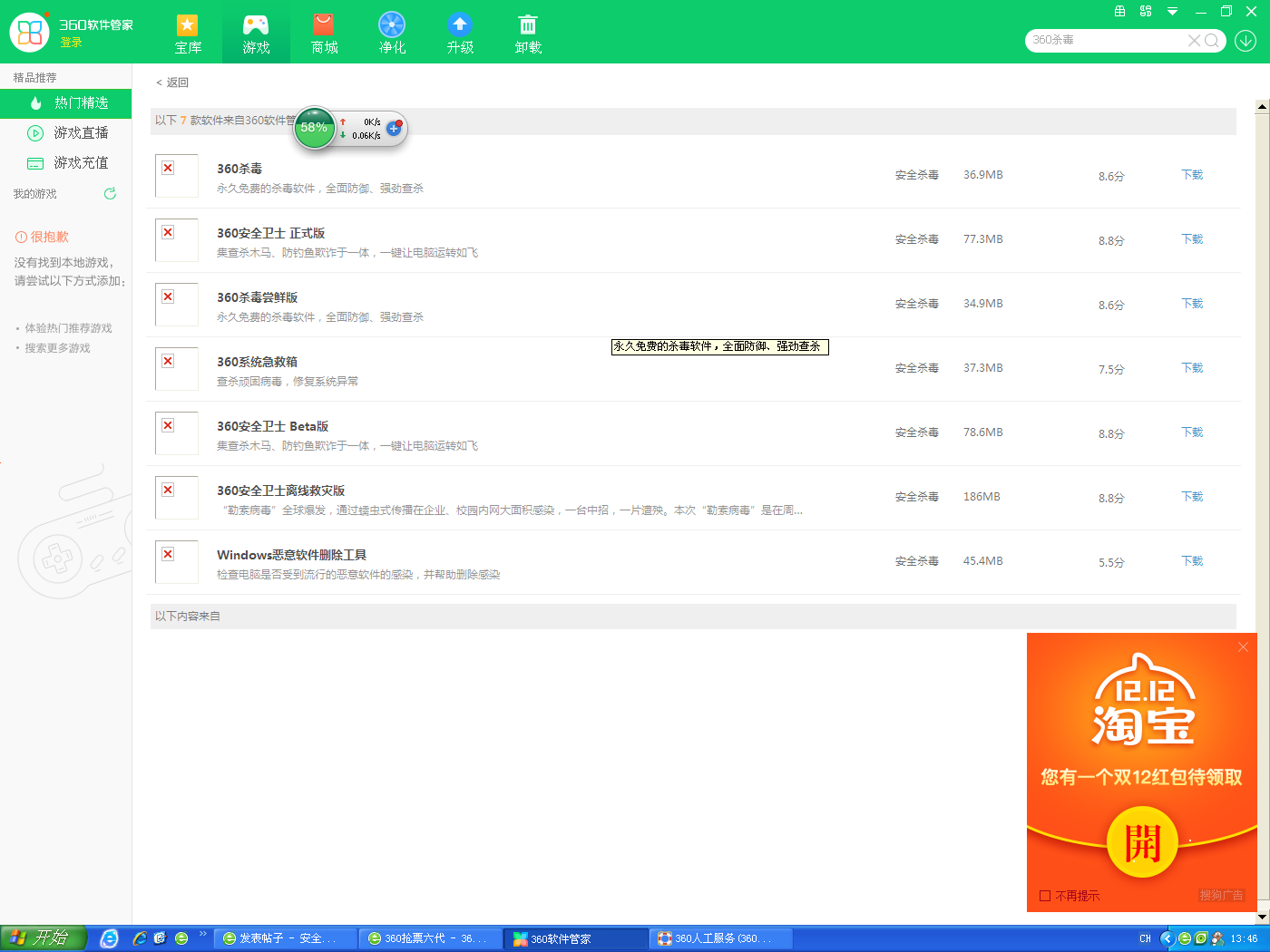Expand the main menu dropdown arrow in title bar

1172,12
